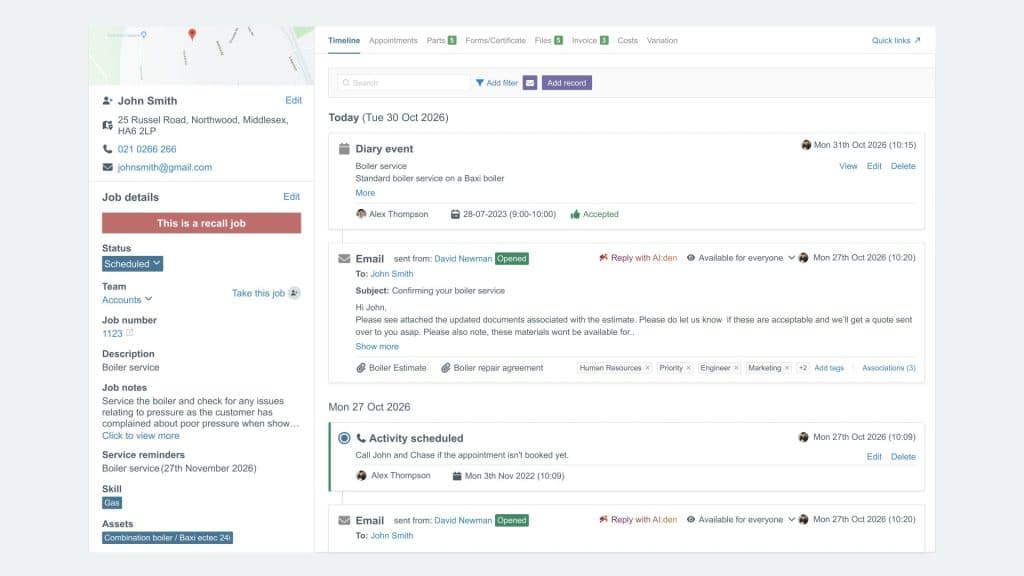The height and width of the screenshot is (576, 1024).
Task: Toggle the visibility eye icon in the first Email record
Action: 690,258
